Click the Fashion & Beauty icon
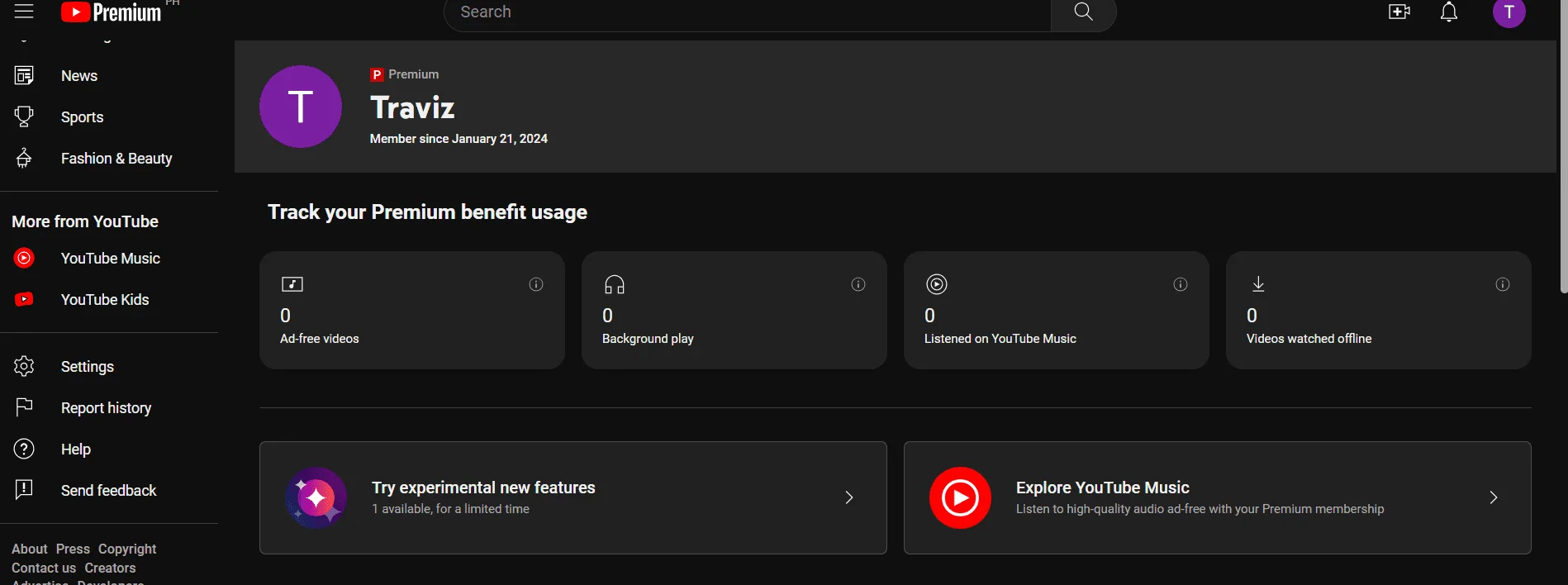 tap(24, 158)
